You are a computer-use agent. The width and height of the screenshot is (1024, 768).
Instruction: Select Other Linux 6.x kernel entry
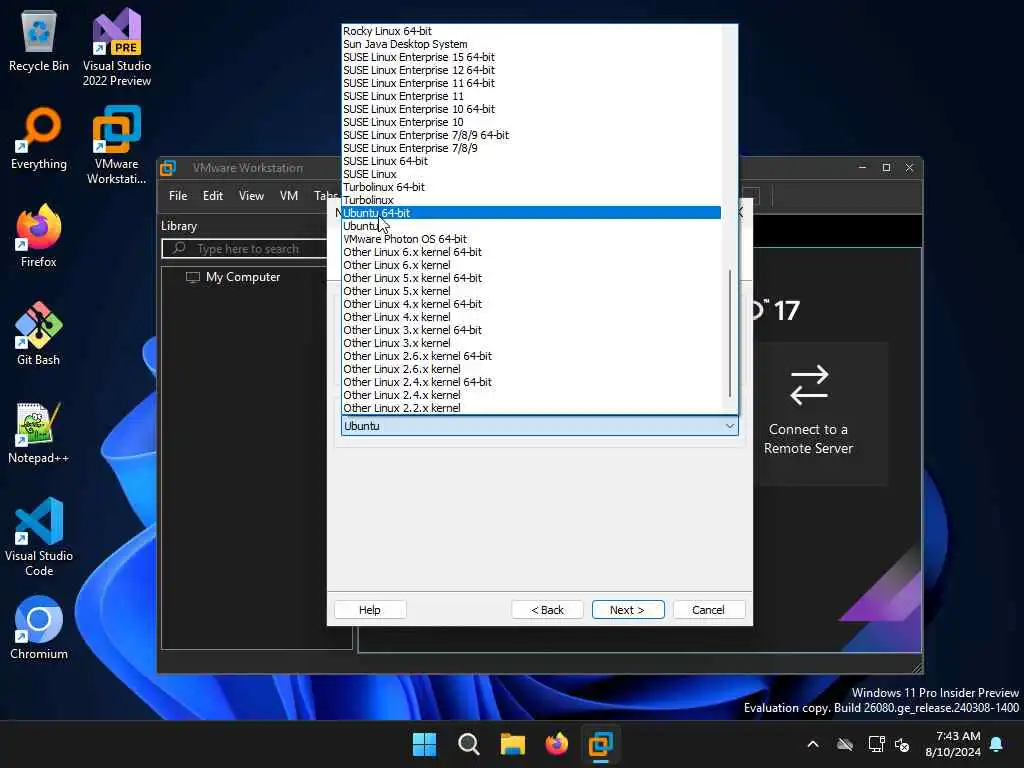coord(531,265)
